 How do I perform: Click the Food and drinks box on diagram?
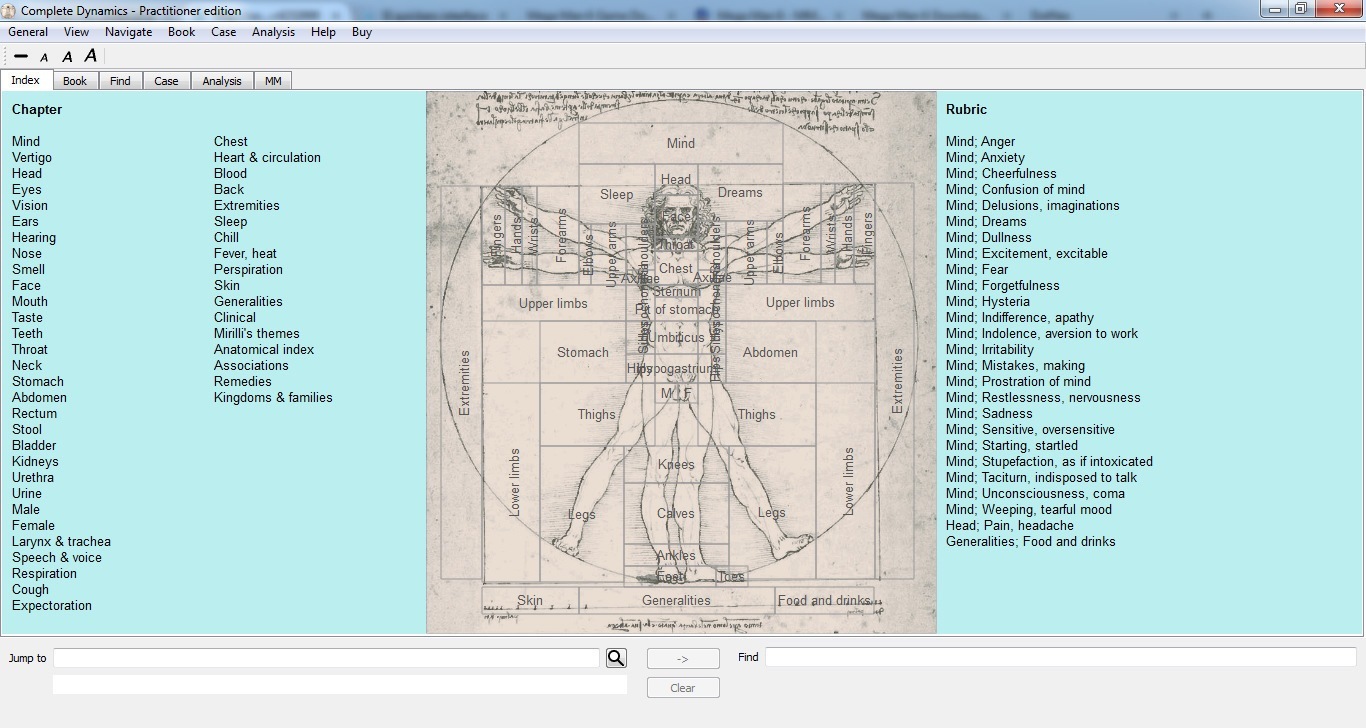(824, 600)
